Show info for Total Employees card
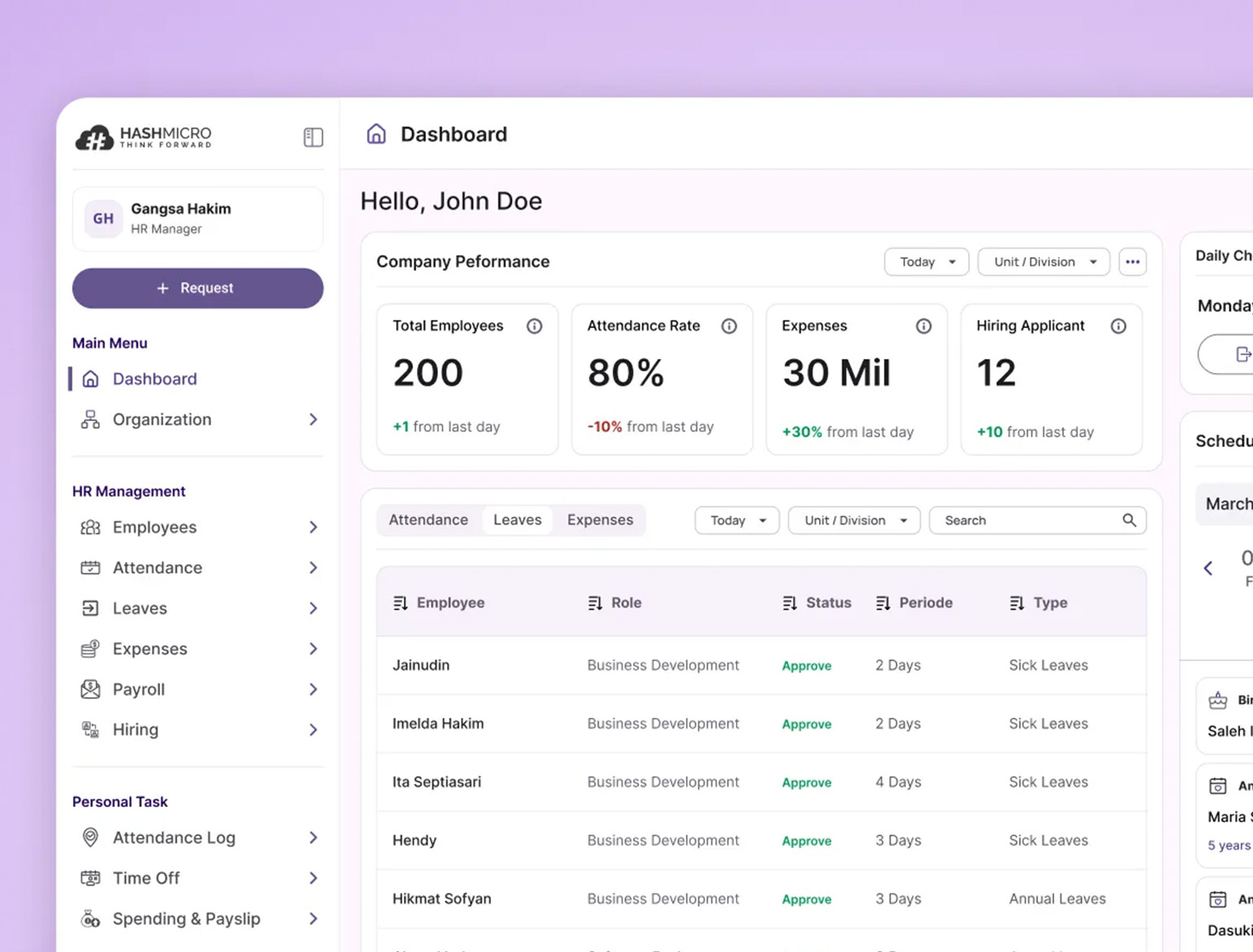This screenshot has height=952, width=1253. 534,326
